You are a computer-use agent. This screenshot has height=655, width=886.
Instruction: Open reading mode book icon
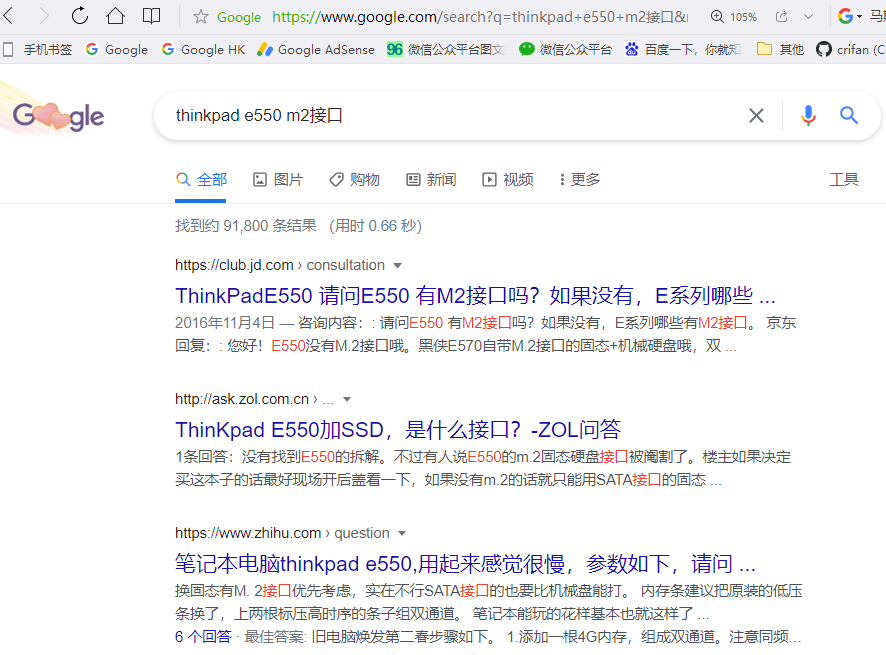151,16
